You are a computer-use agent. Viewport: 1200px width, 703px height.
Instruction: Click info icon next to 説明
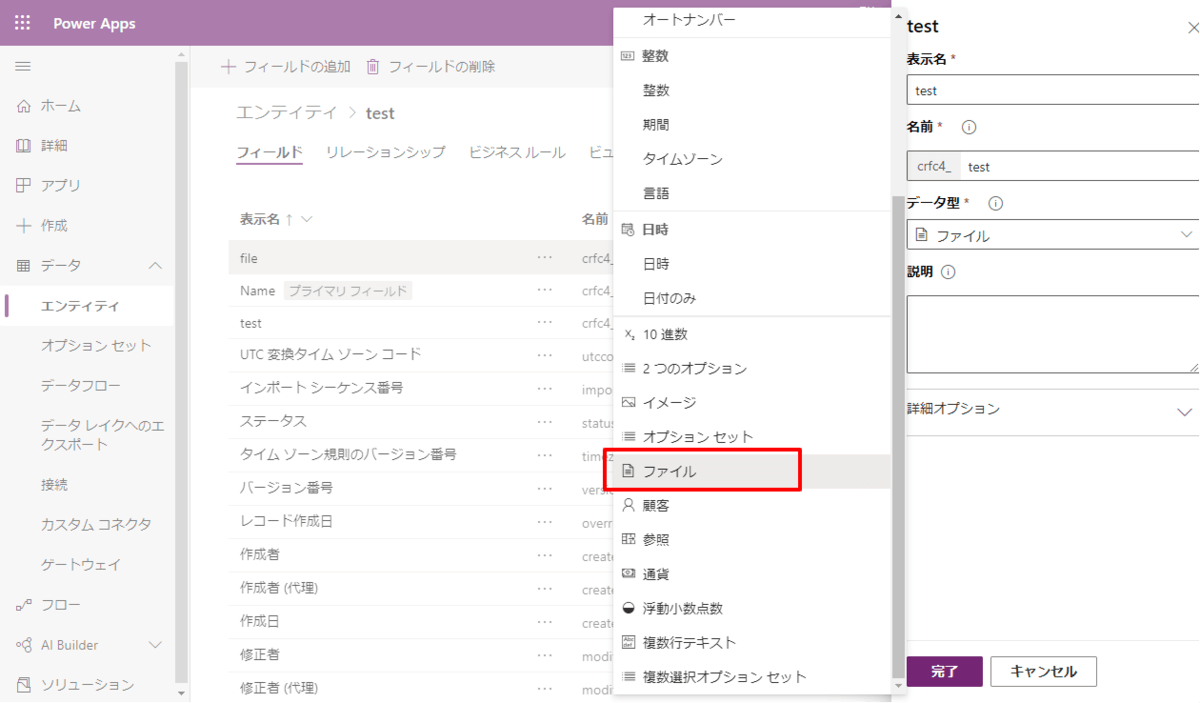(948, 272)
